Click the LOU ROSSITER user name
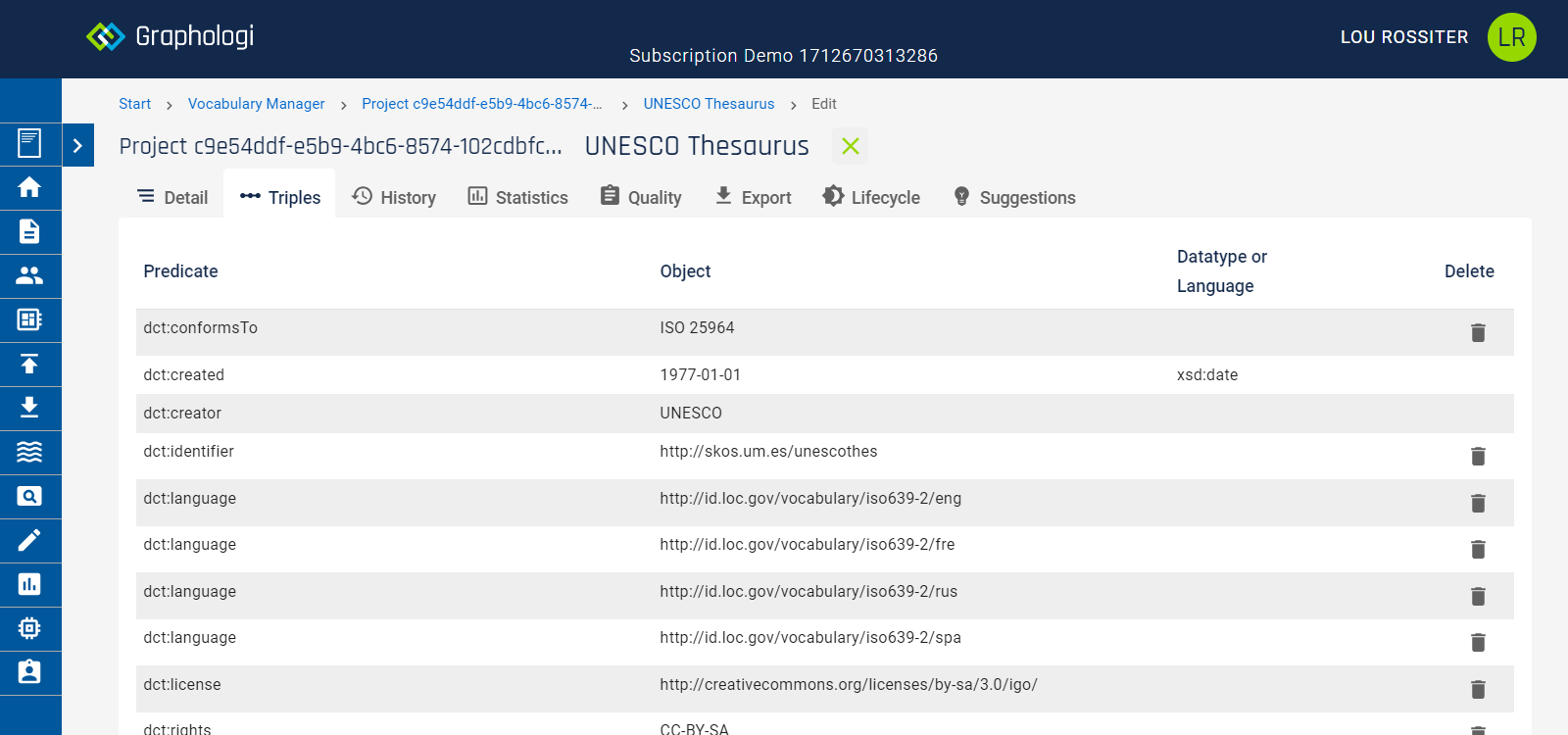The image size is (1568, 735). (x=1403, y=37)
